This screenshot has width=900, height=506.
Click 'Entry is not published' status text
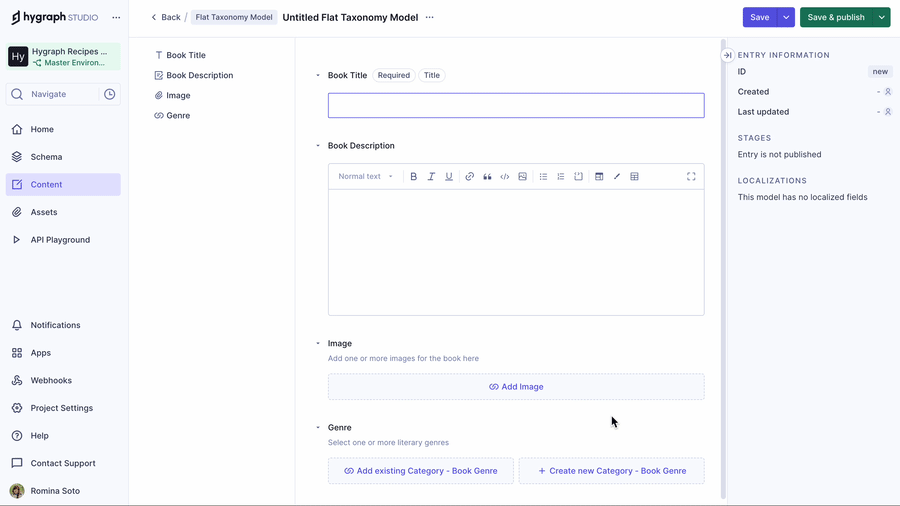point(779,154)
